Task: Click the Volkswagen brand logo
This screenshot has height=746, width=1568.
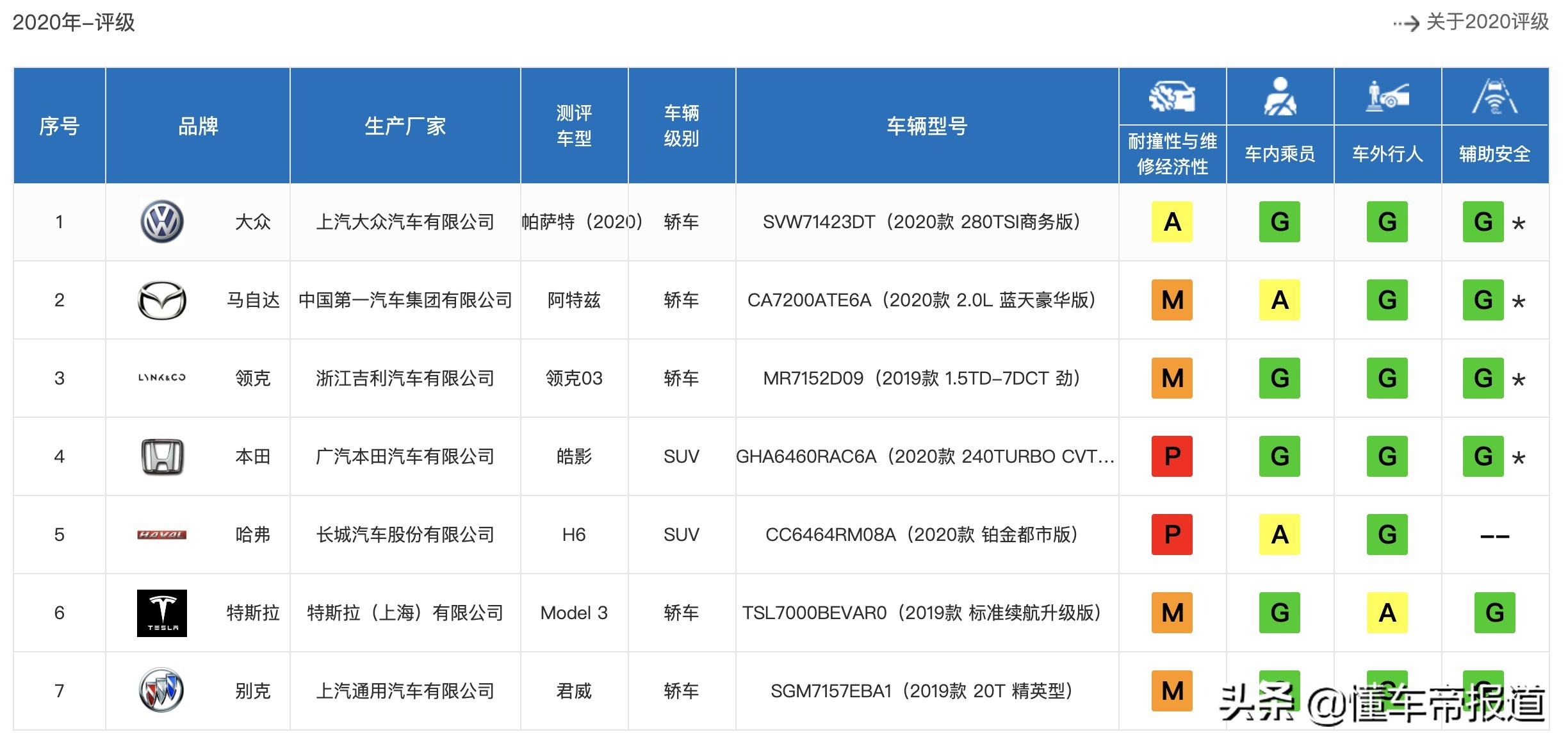Action: click(162, 222)
